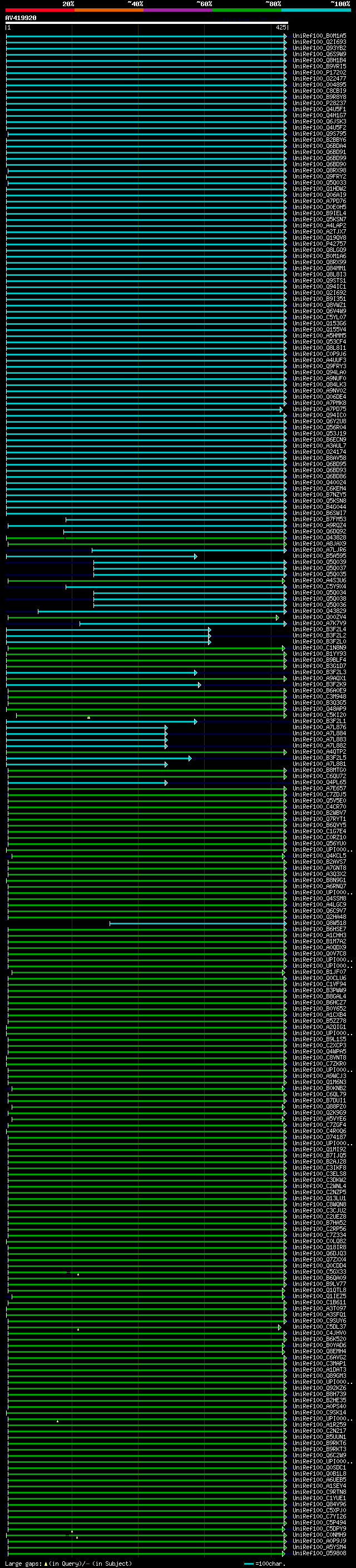Click UniRef100_O74187 label
356x1568 pixels.
pyautogui.click(x=319, y=1137)
